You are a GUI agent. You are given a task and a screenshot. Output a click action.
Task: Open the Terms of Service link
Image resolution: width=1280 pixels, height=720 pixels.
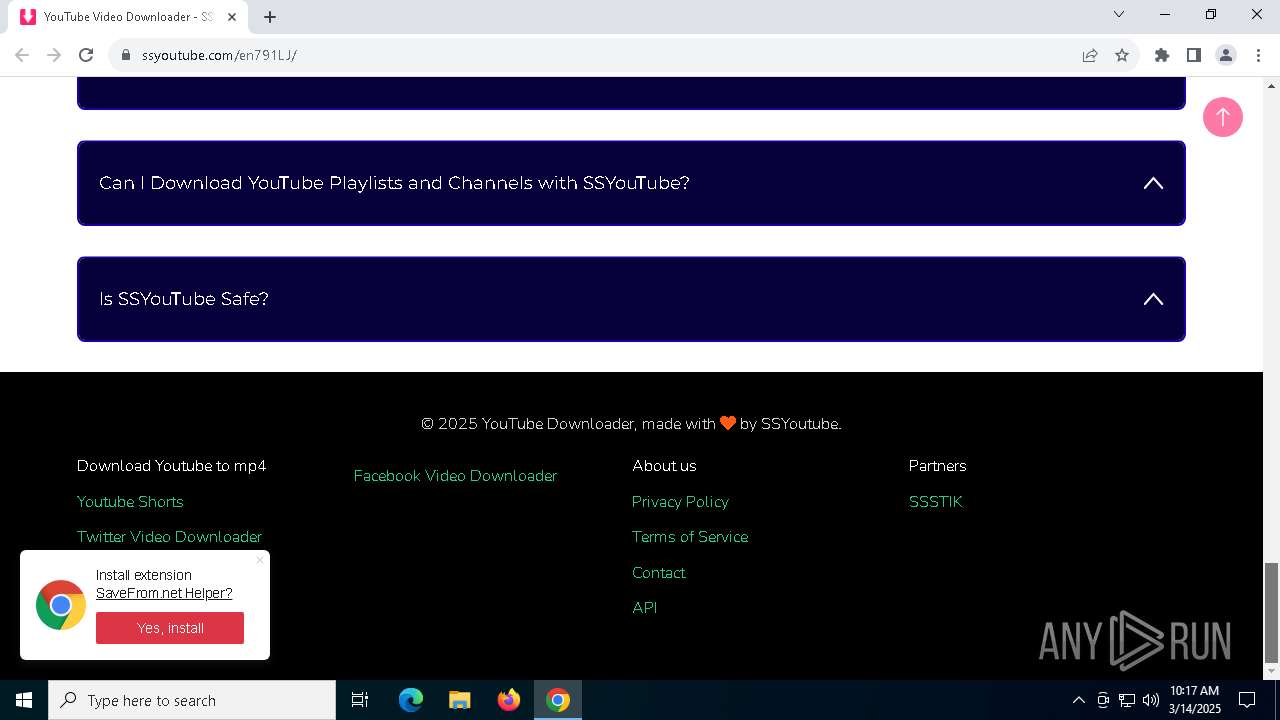[690, 537]
